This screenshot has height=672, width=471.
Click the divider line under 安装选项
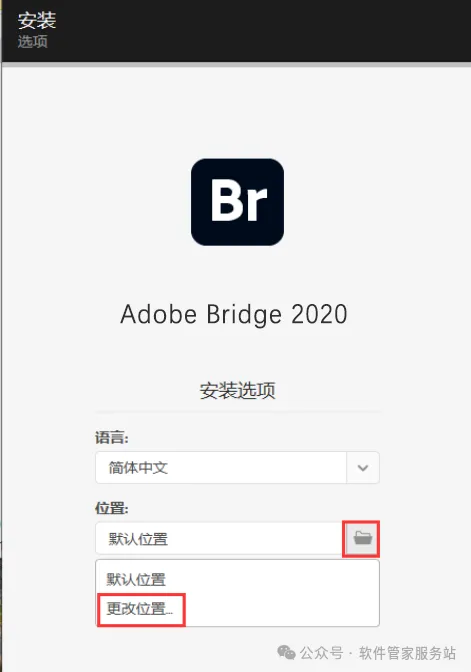click(237, 411)
